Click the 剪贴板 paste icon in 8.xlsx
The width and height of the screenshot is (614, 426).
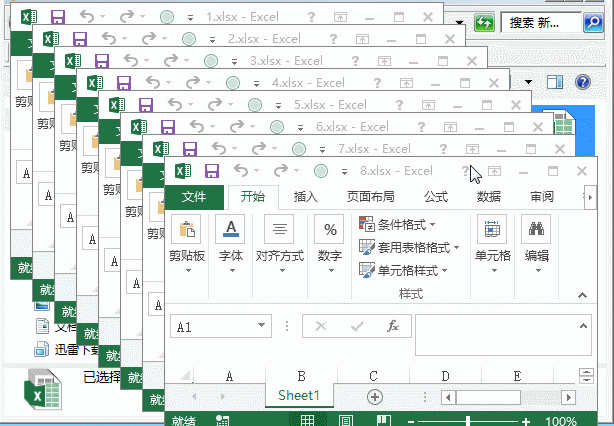point(186,229)
